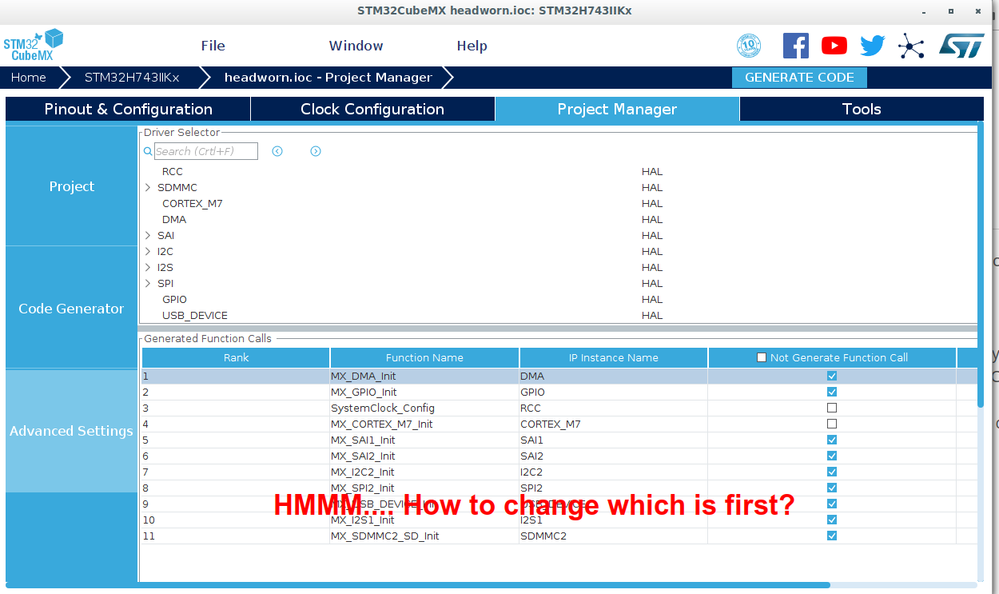Viewport: 999px width, 594px height.
Task: Open the Help menu
Action: click(x=472, y=46)
